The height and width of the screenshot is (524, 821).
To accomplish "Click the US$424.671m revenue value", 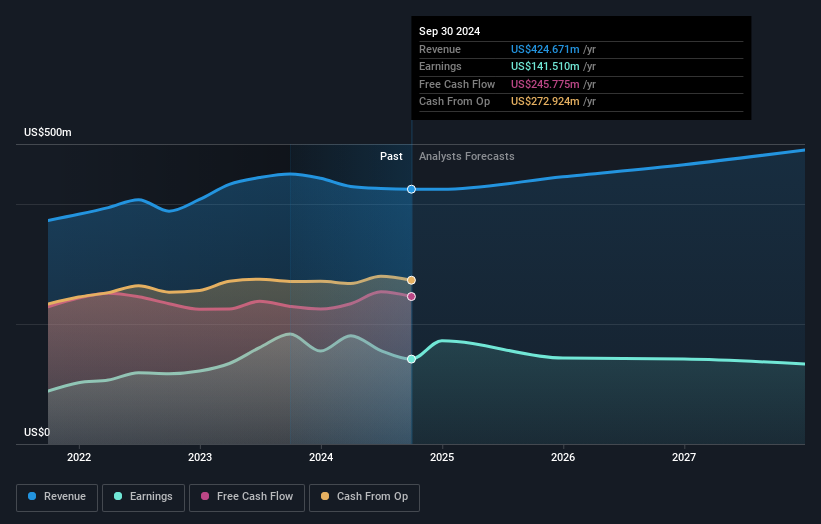I will pyautogui.click(x=545, y=49).
